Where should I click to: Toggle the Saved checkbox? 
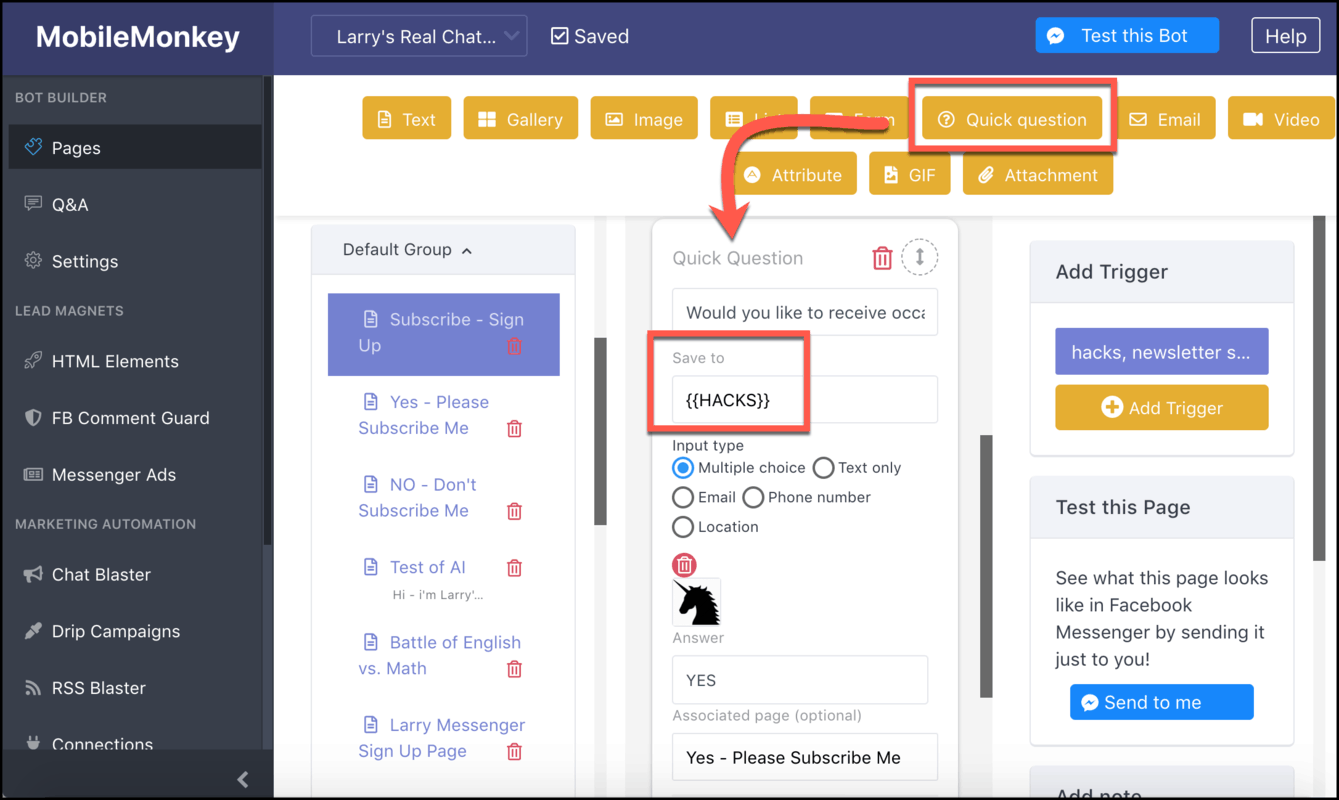[x=560, y=37]
